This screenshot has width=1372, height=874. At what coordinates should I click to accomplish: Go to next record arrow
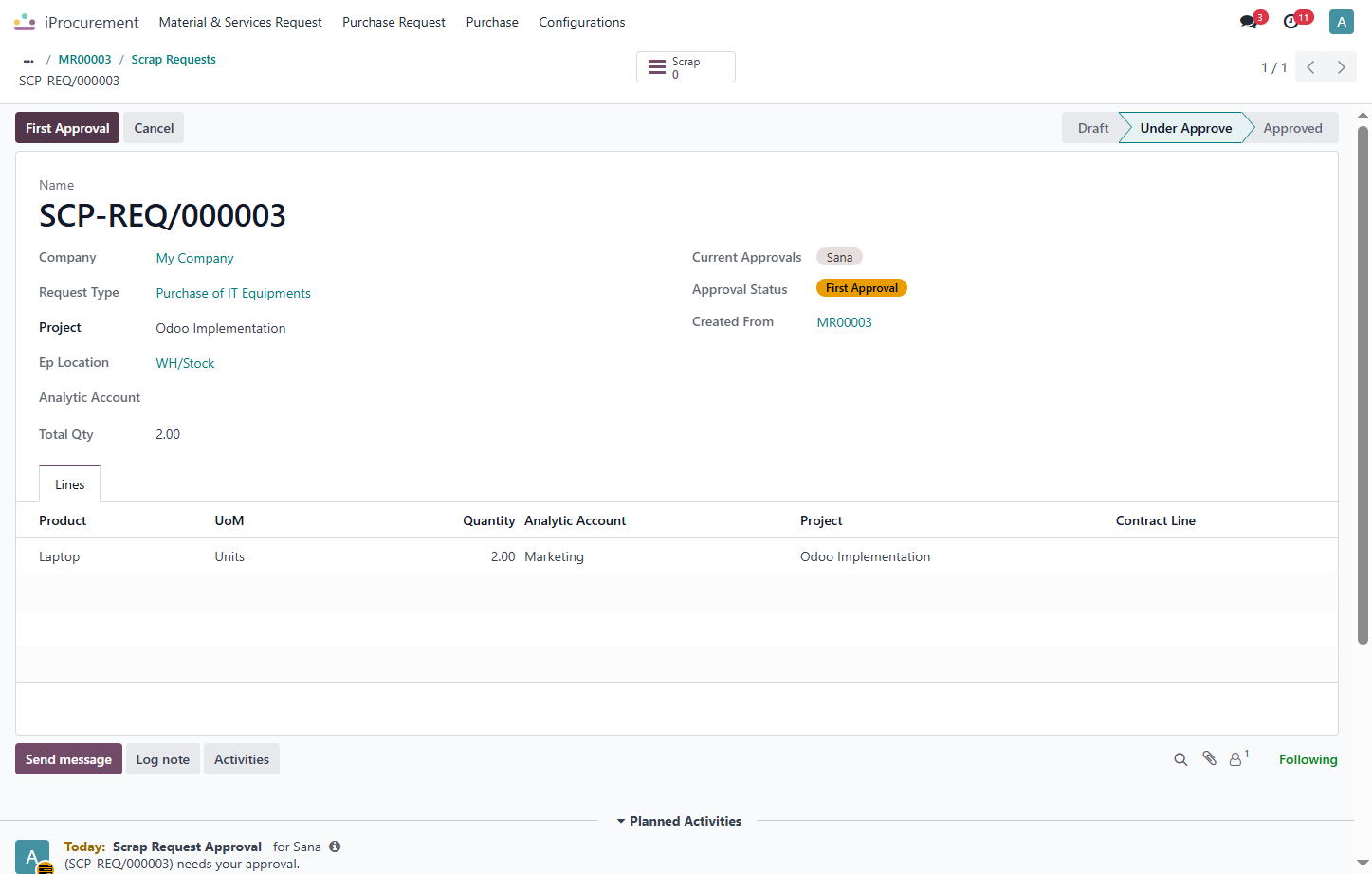pyautogui.click(x=1342, y=67)
